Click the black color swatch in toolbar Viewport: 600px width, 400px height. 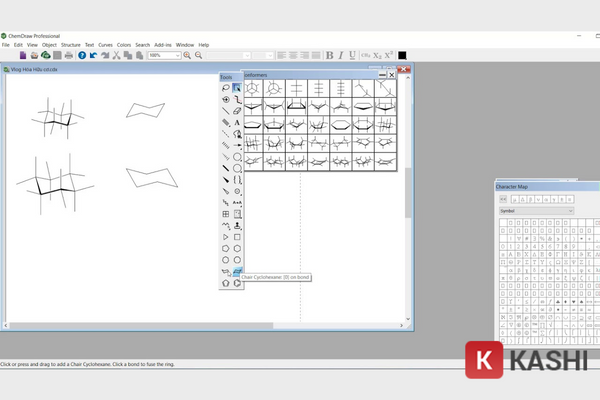pyautogui.click(x=402, y=56)
